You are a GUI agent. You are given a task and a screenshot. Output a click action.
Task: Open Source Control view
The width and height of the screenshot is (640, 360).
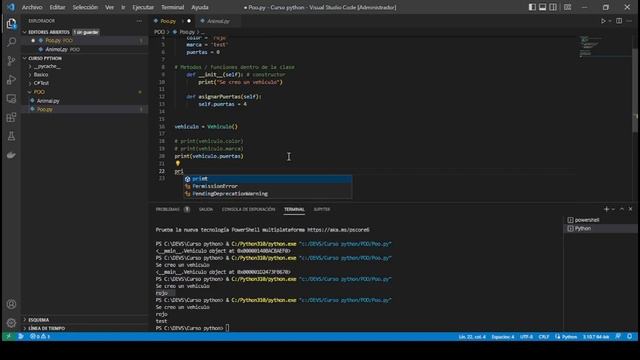pos(11,61)
